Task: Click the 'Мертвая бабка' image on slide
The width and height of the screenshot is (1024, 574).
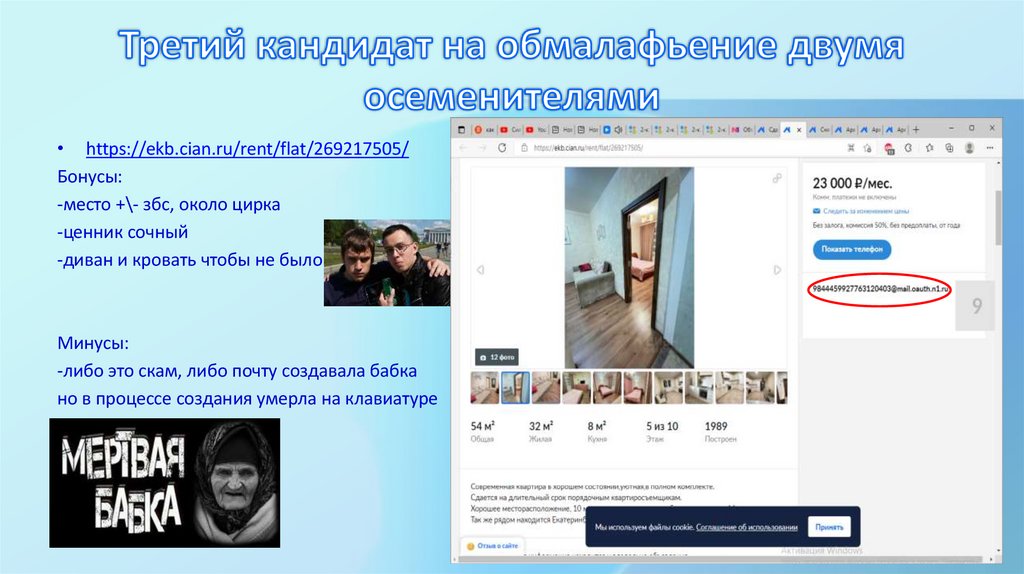Action: click(165, 483)
